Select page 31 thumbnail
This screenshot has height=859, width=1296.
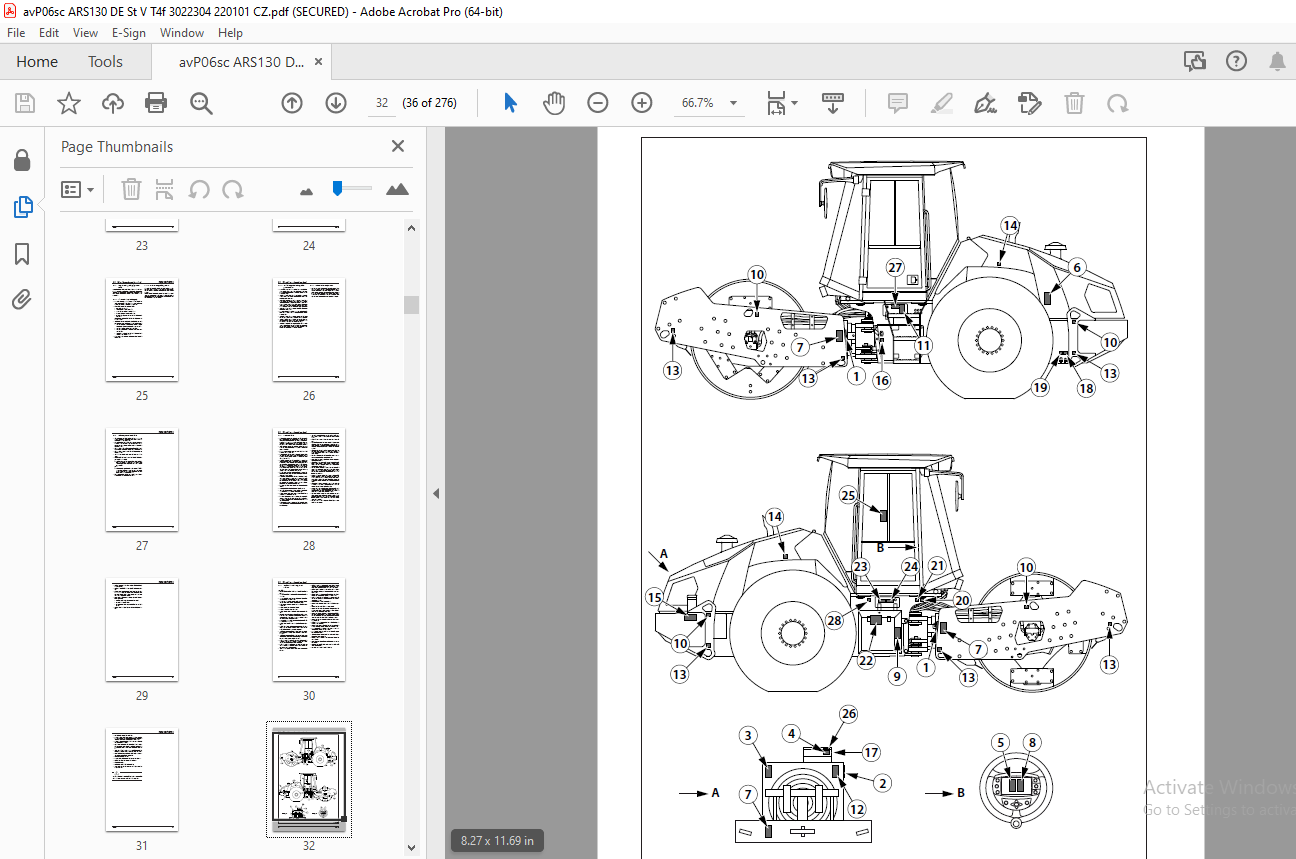click(142, 780)
